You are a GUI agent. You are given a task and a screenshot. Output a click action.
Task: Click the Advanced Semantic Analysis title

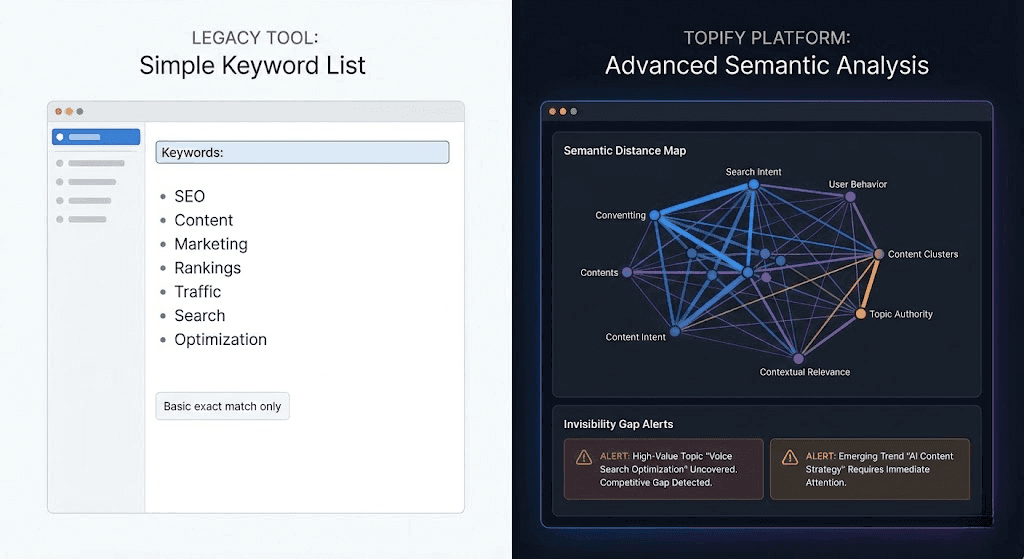pyautogui.click(x=767, y=65)
